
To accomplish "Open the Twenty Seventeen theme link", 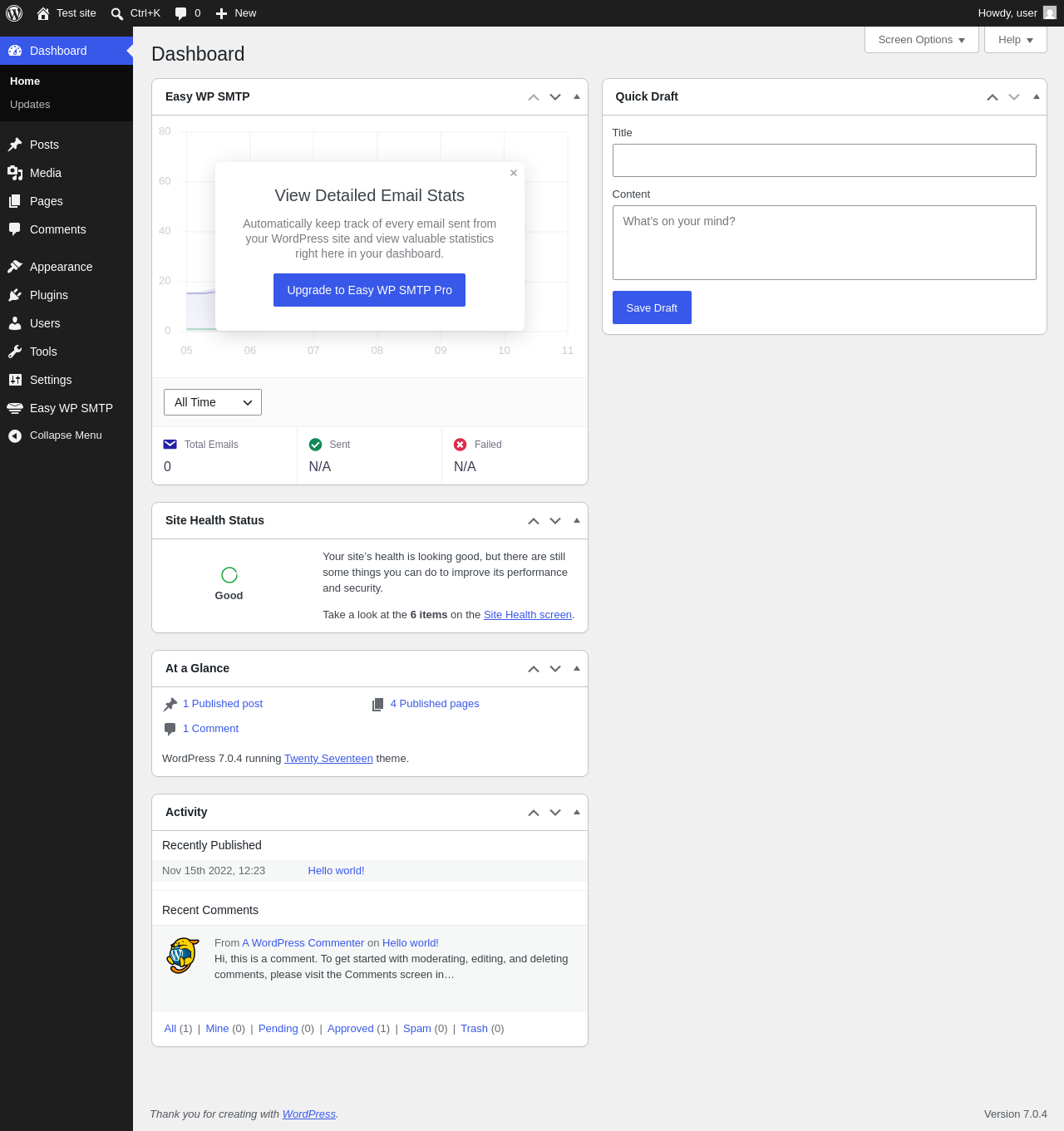I will pyautogui.click(x=328, y=759).
